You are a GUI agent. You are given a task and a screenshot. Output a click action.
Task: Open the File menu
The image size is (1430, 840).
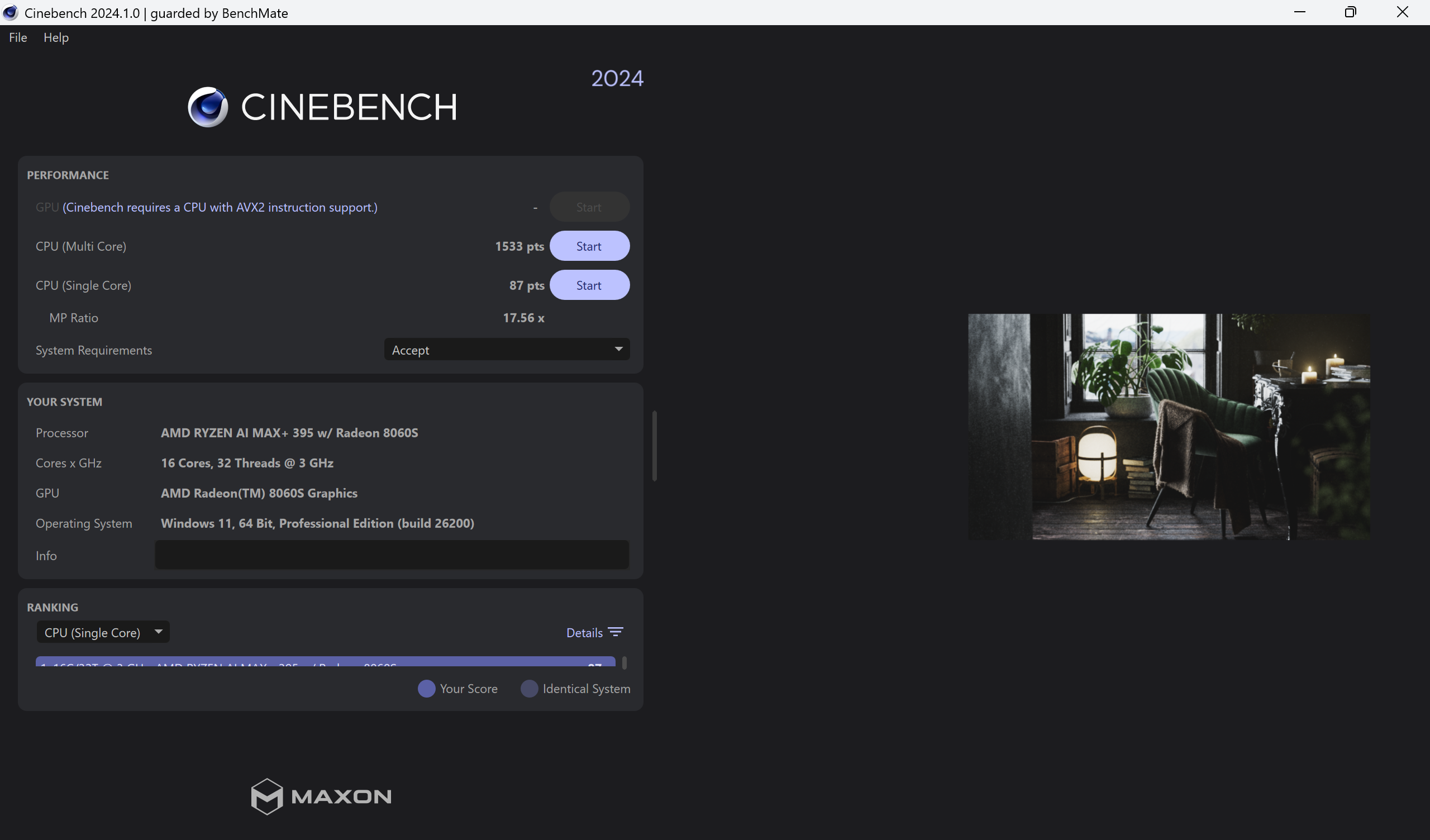coord(17,37)
